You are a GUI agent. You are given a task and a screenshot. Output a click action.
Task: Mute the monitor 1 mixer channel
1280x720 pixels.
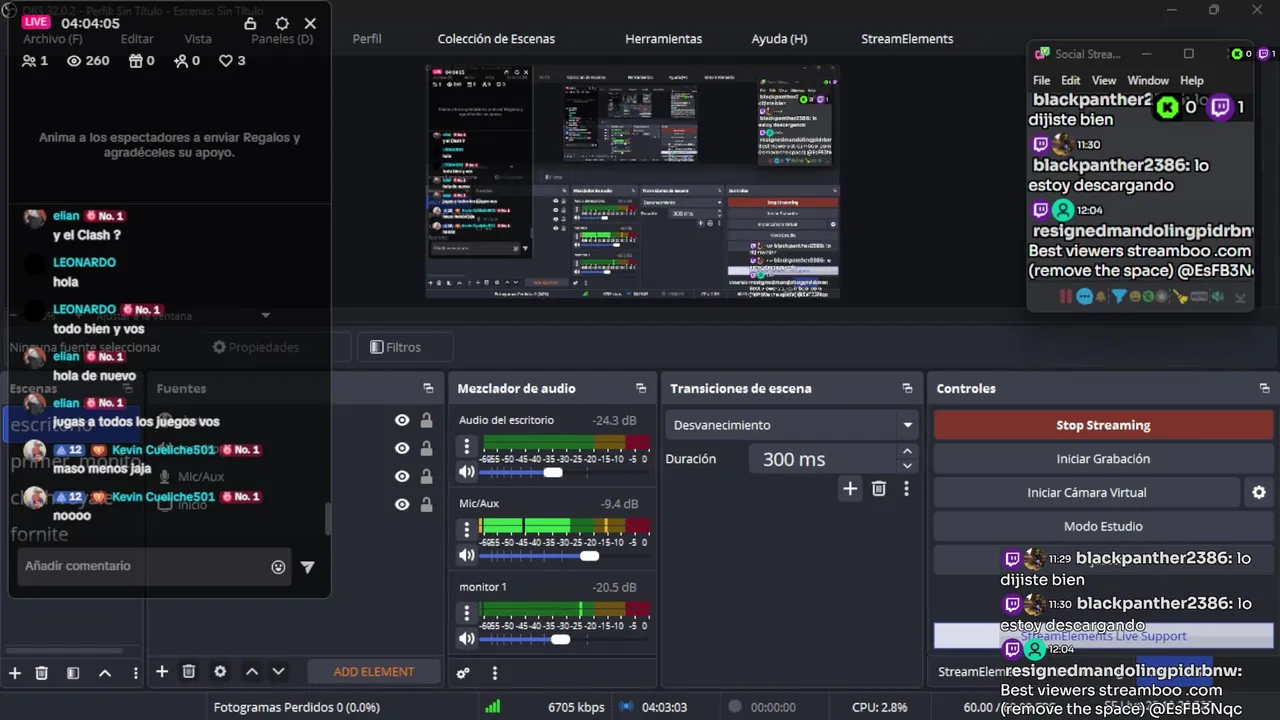click(466, 638)
